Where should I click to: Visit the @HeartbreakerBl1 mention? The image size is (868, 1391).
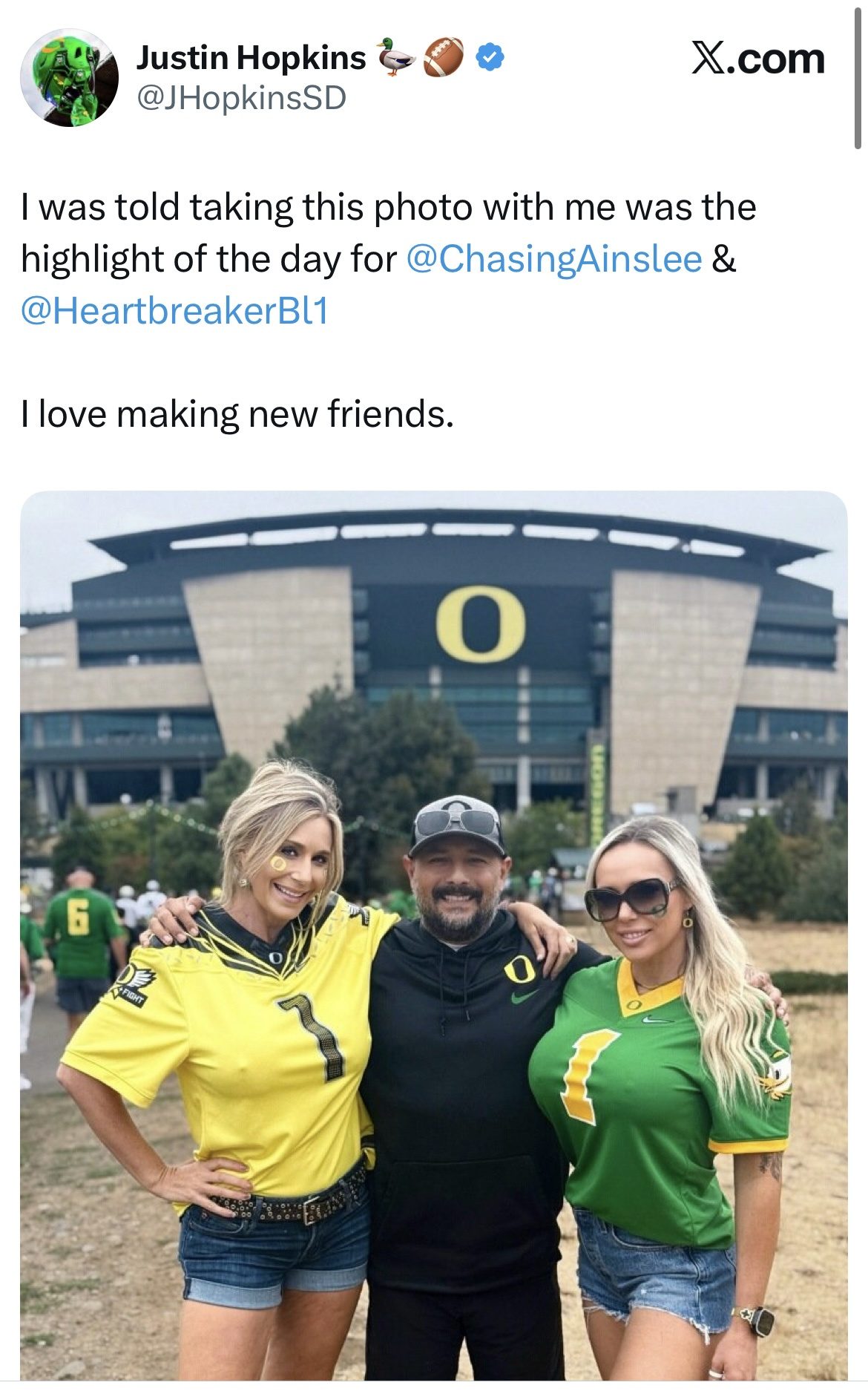(x=174, y=310)
